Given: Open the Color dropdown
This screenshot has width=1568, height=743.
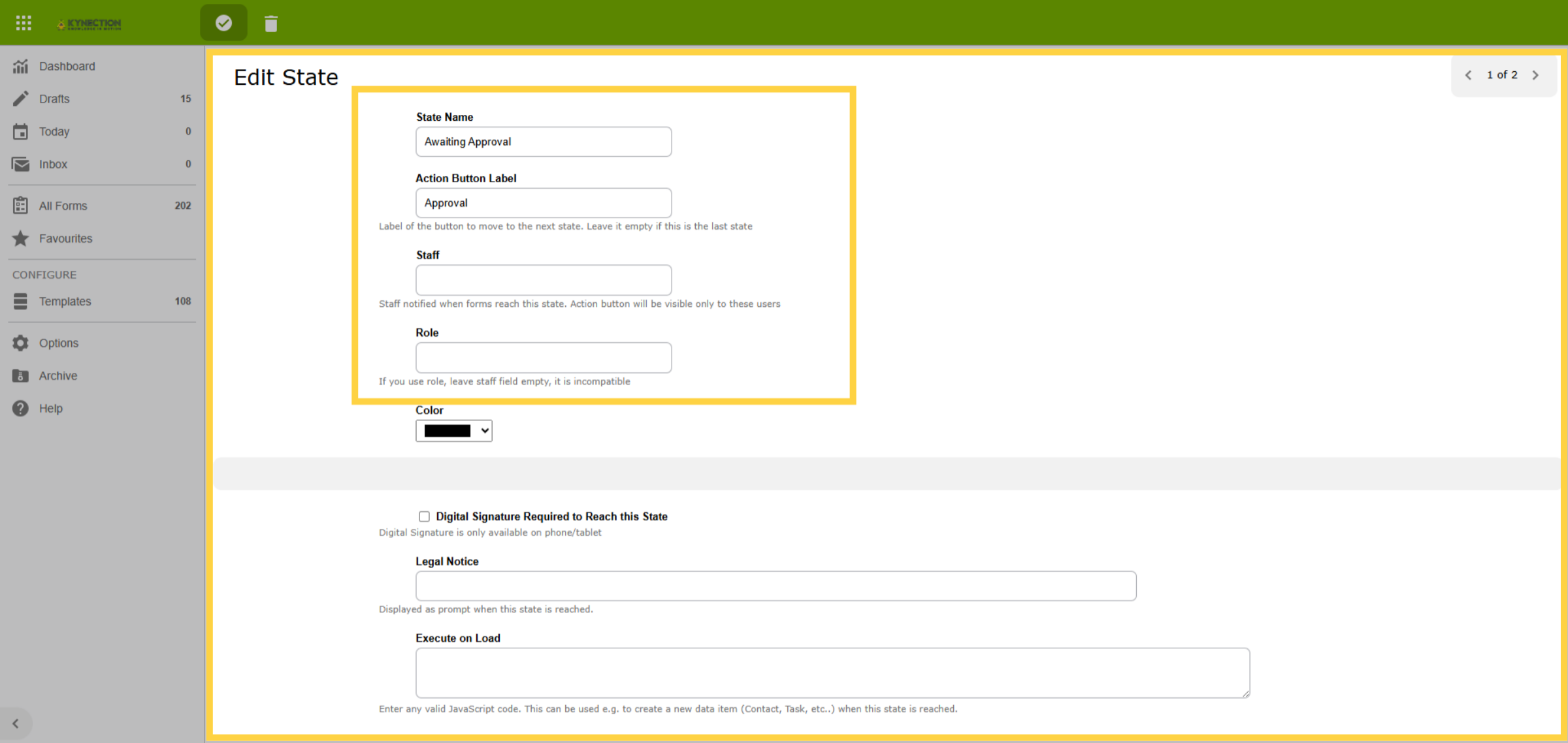Looking at the screenshot, I should [453, 431].
